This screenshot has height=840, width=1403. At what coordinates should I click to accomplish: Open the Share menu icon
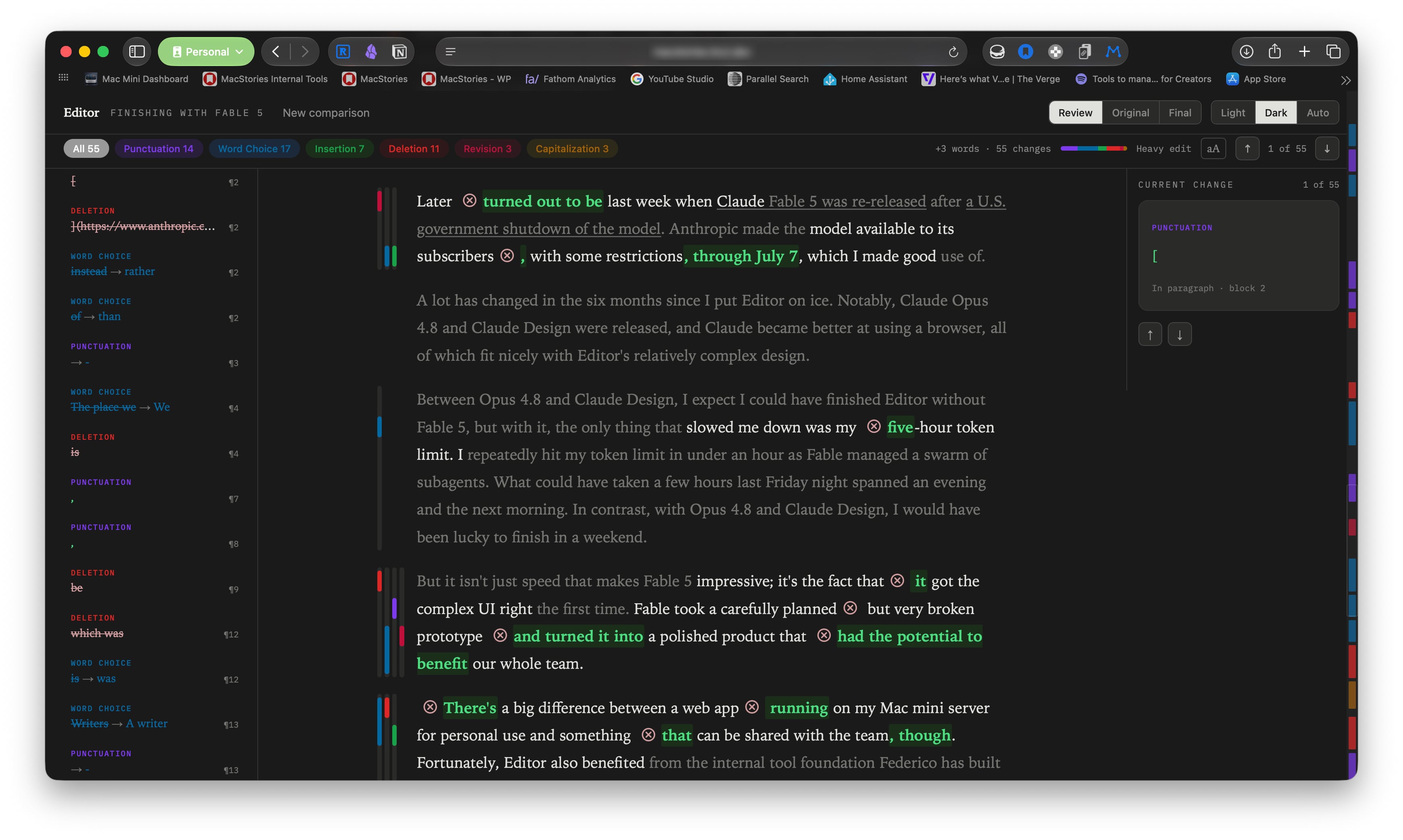(x=1275, y=52)
